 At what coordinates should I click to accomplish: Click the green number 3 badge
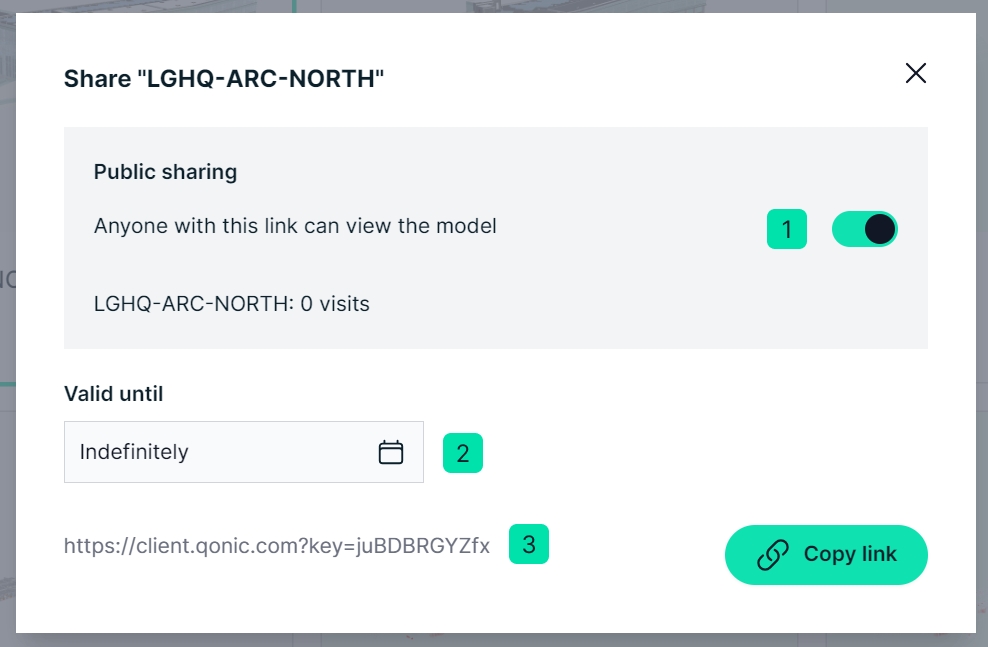[529, 544]
